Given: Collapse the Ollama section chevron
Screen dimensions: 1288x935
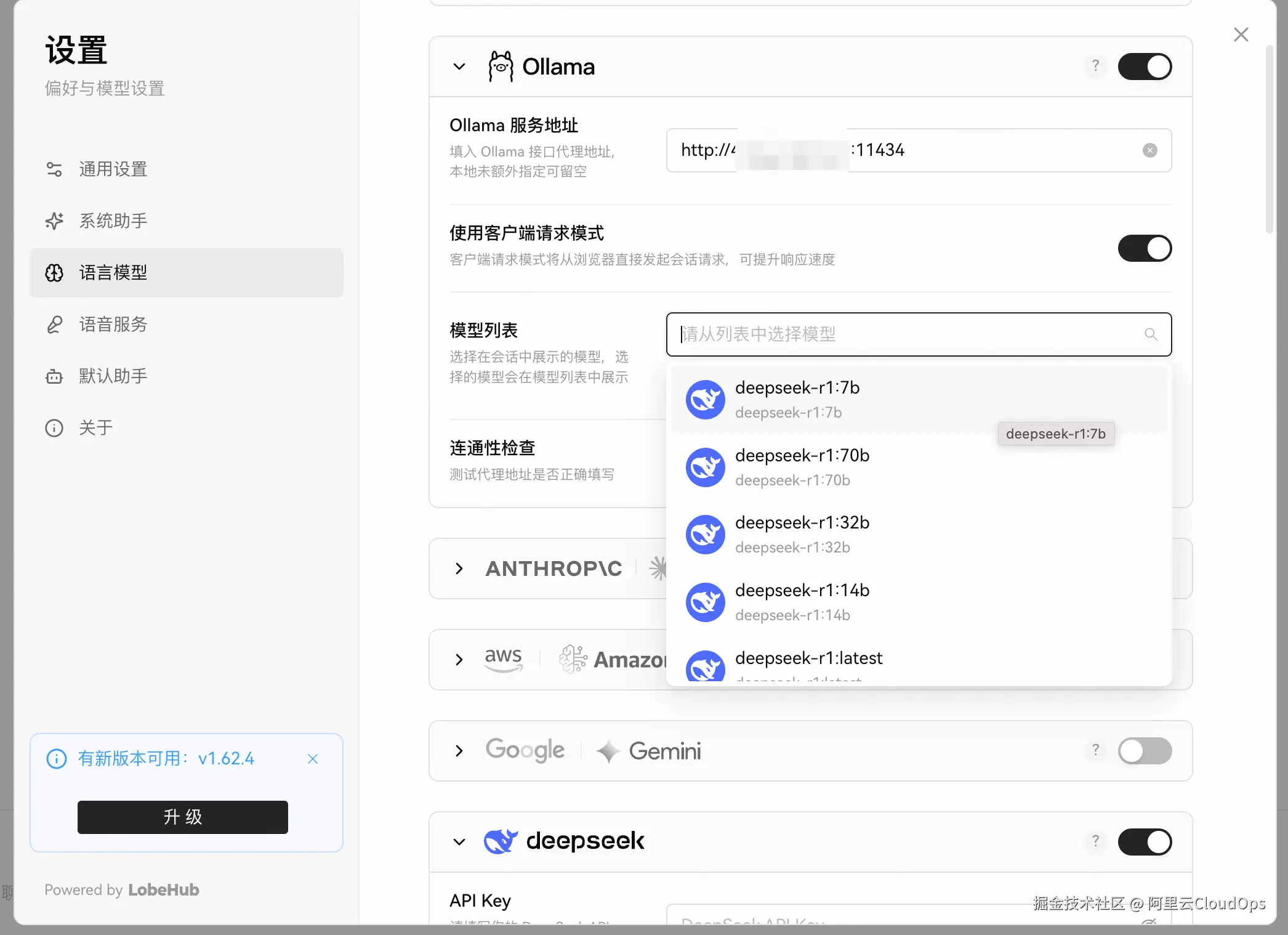Looking at the screenshot, I should (x=459, y=67).
